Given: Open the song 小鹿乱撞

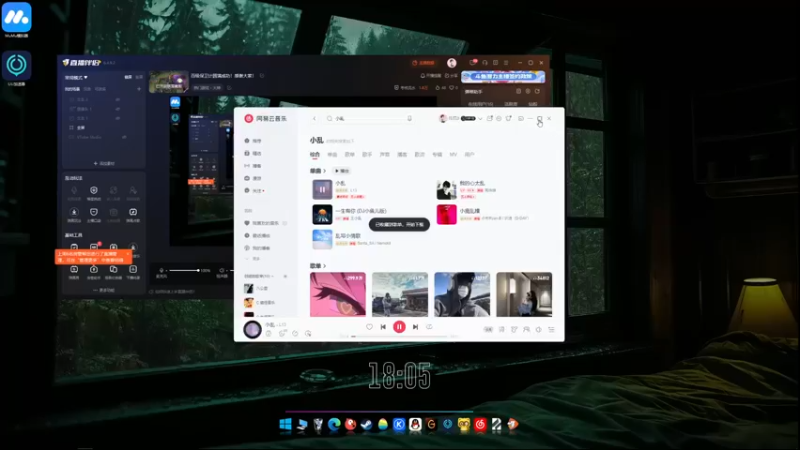Looking at the screenshot, I should 469,211.
